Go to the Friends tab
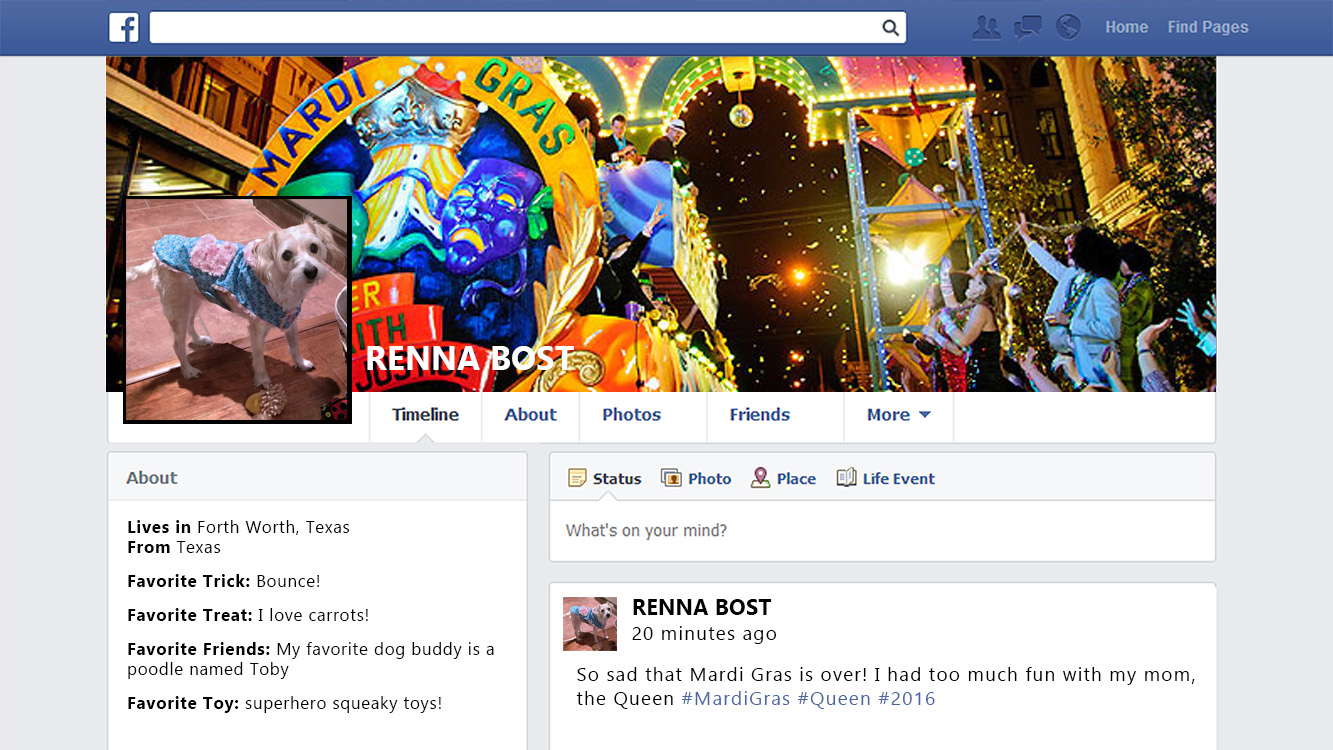The height and width of the screenshot is (750, 1333). pyautogui.click(x=759, y=415)
